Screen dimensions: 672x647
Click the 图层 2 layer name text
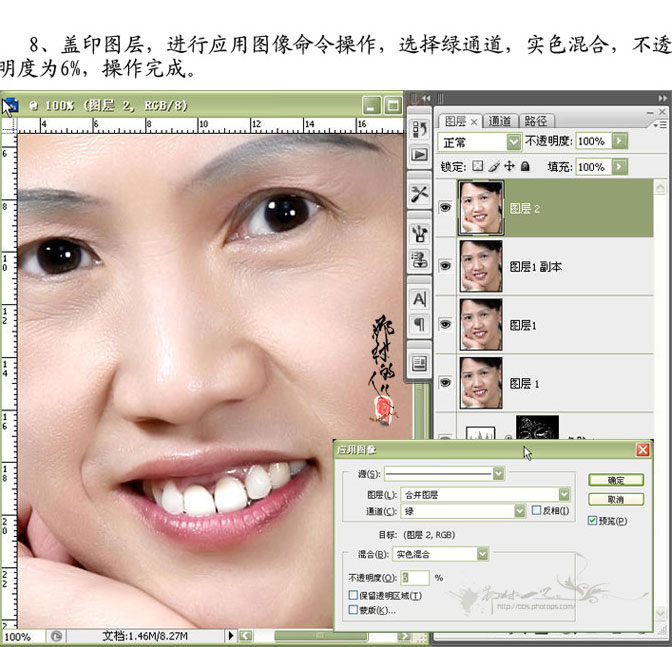point(525,209)
